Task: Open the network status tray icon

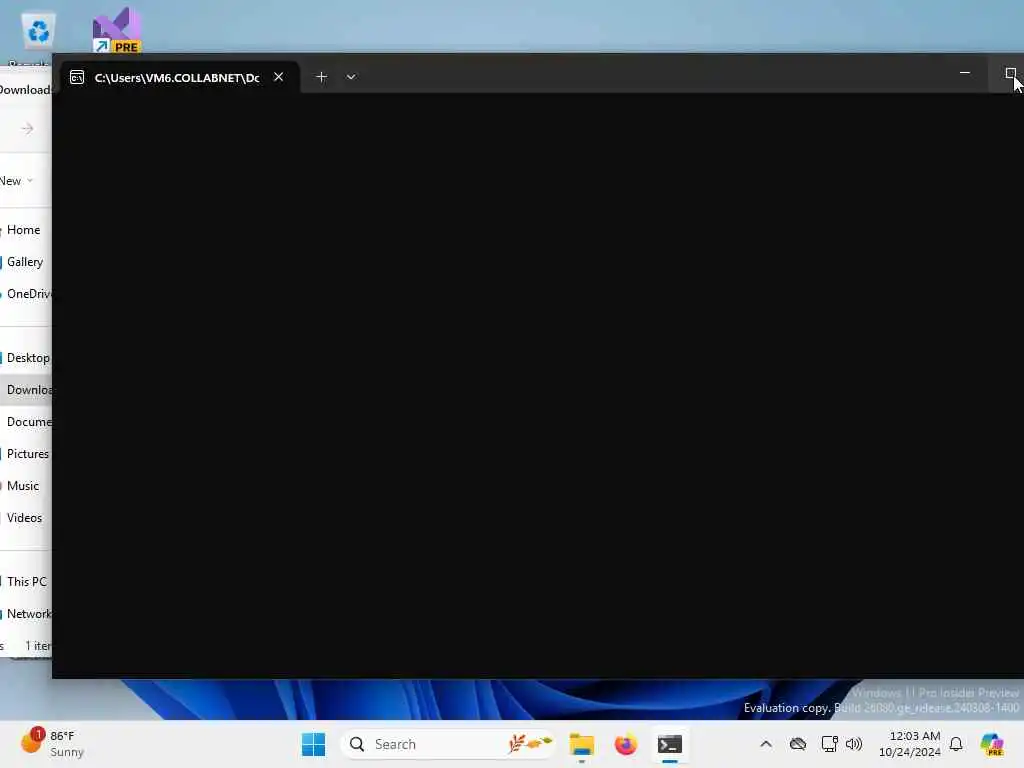Action: [829, 744]
